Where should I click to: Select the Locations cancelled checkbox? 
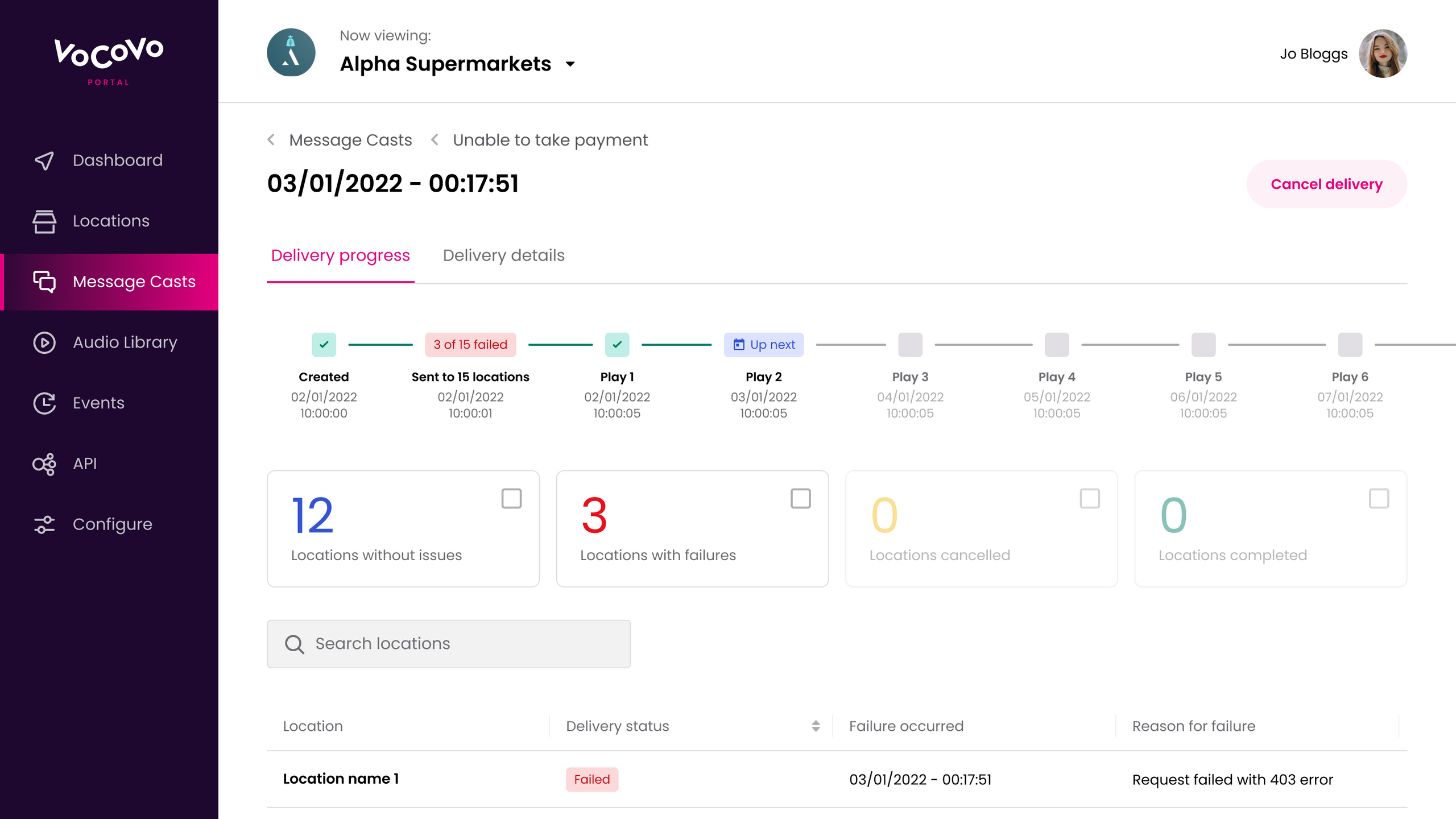click(1090, 499)
